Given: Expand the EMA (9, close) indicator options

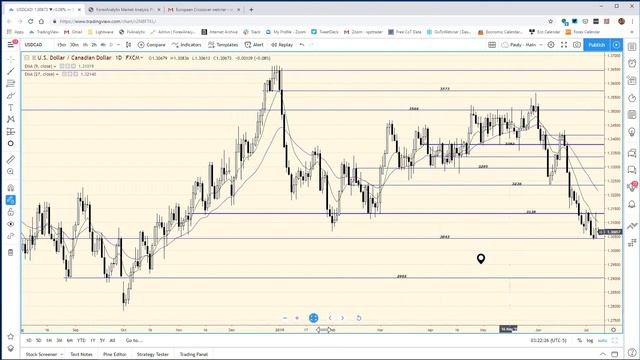Looking at the screenshot, I should point(55,66).
